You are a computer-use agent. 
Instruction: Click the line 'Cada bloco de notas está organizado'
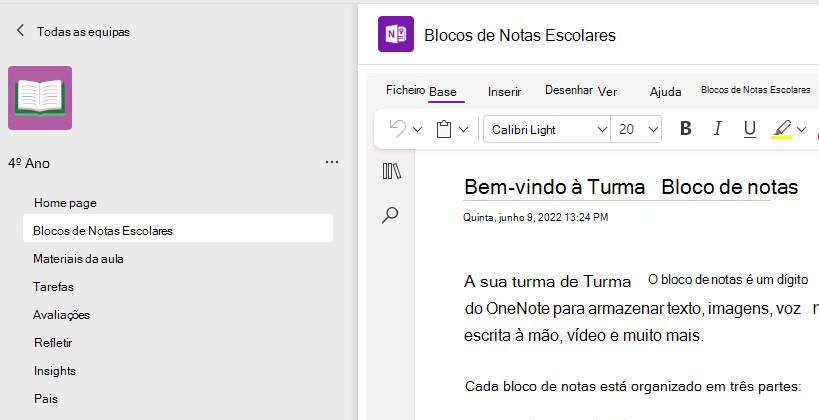(633, 387)
